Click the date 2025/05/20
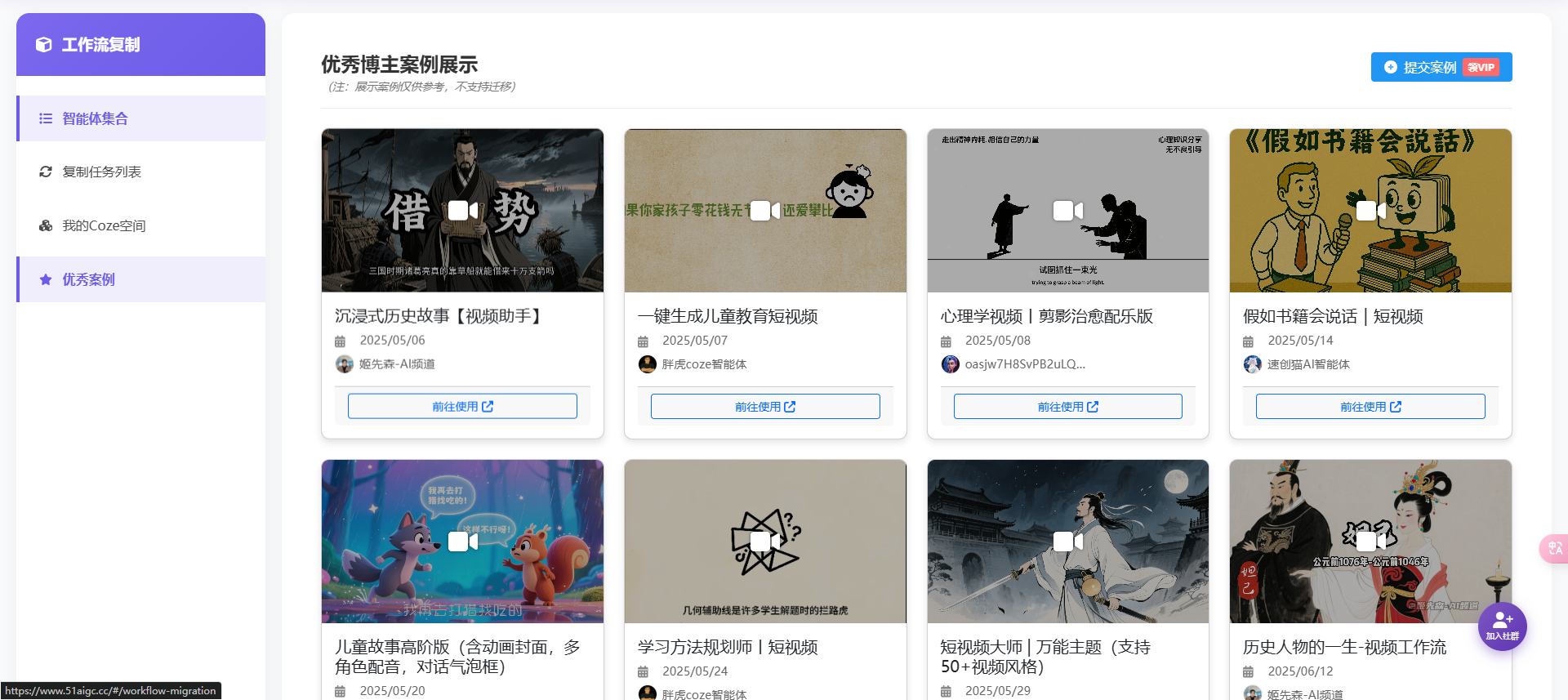 [393, 691]
